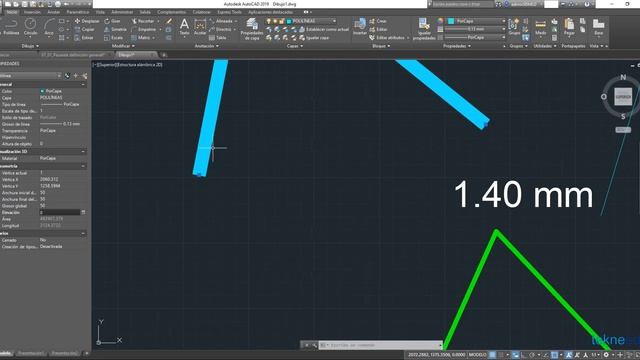This screenshot has height=360, width=640.
Task: Toggle ortho mode in status bar
Action: [524, 355]
